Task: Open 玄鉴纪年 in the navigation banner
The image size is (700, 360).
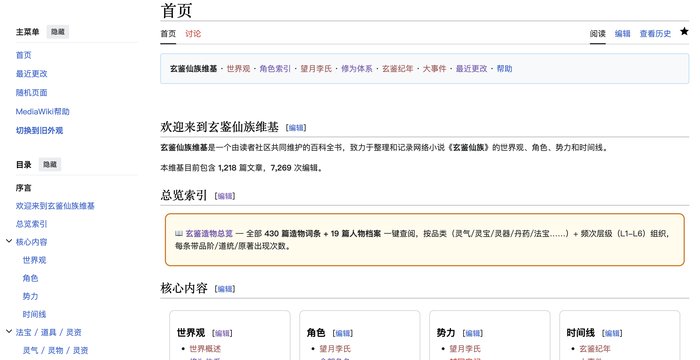Action: pyautogui.click(x=398, y=68)
